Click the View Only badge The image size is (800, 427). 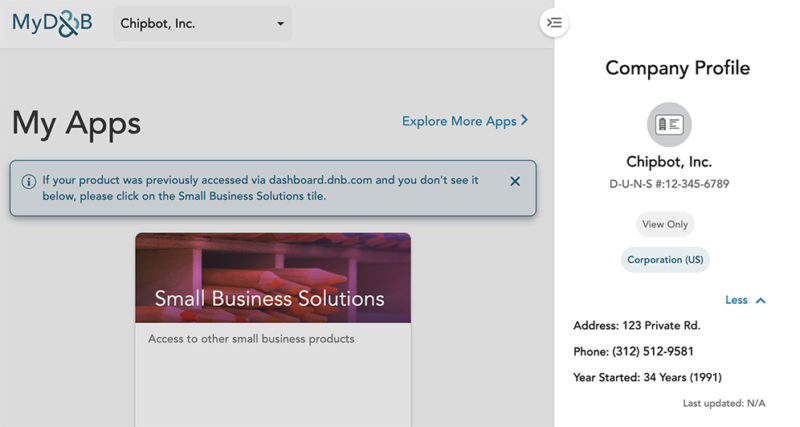[x=665, y=224]
